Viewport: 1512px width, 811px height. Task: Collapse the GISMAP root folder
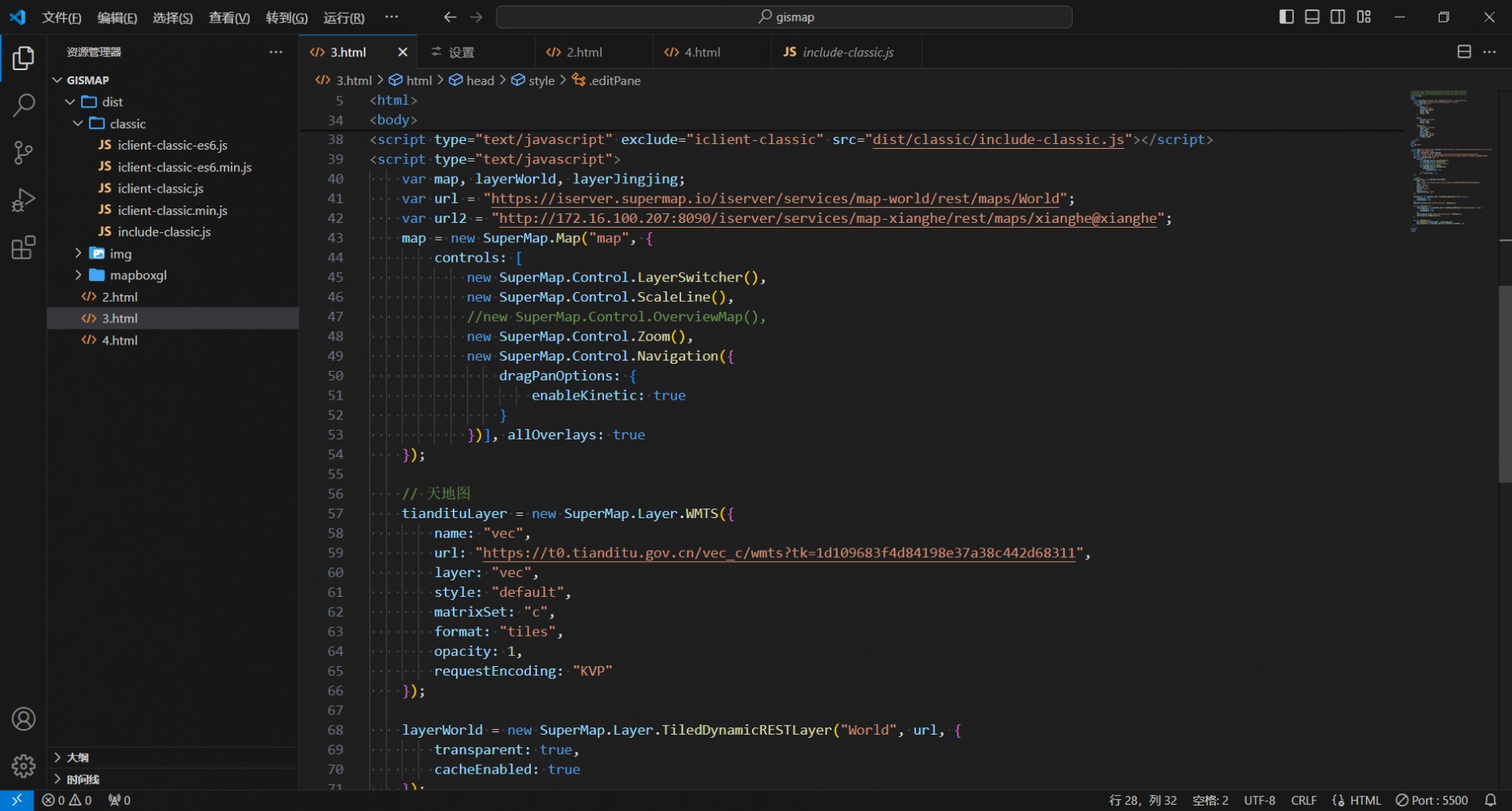[173, 80]
